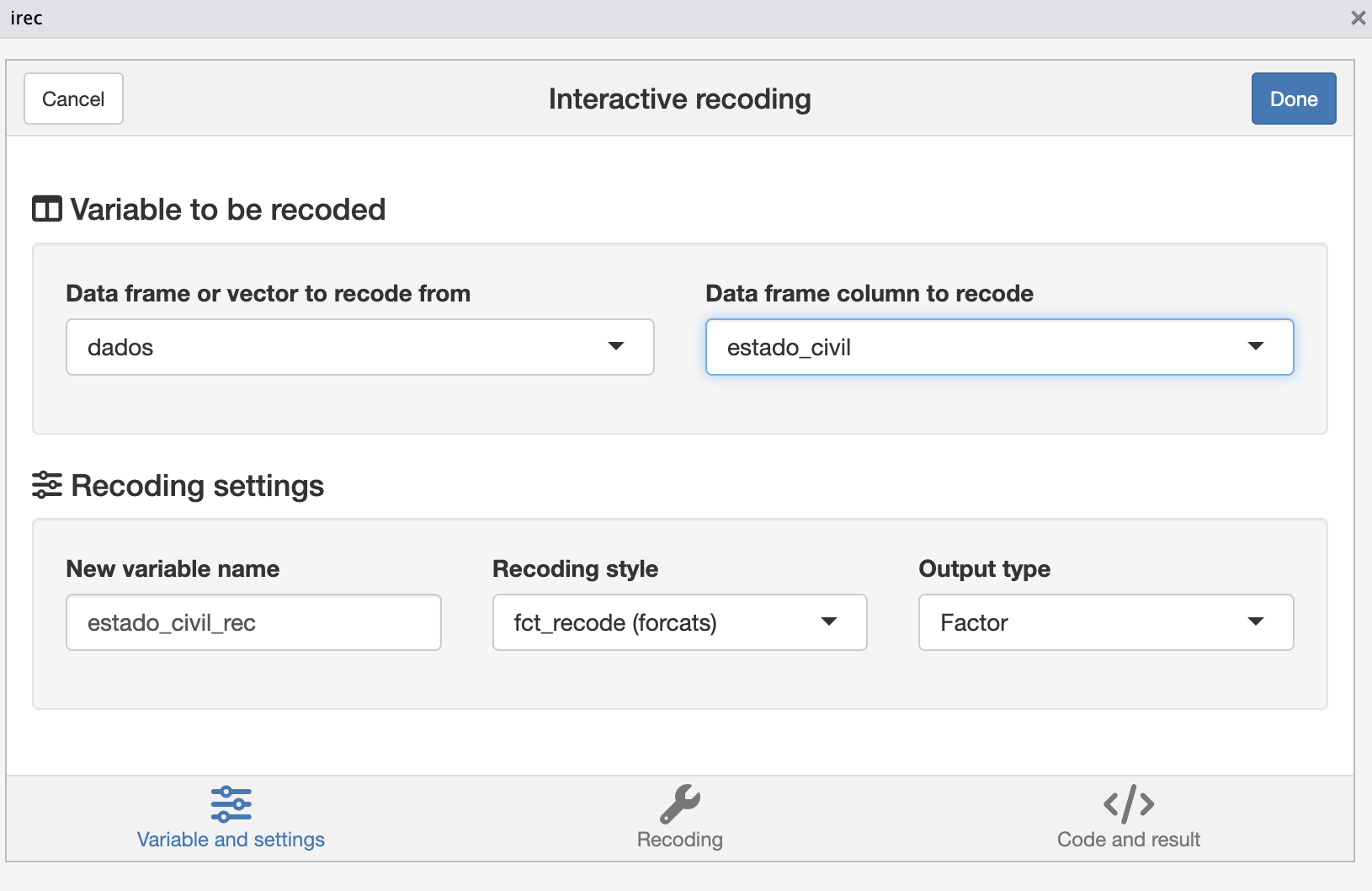Select the Variable and settings tab label

pyautogui.click(x=231, y=840)
